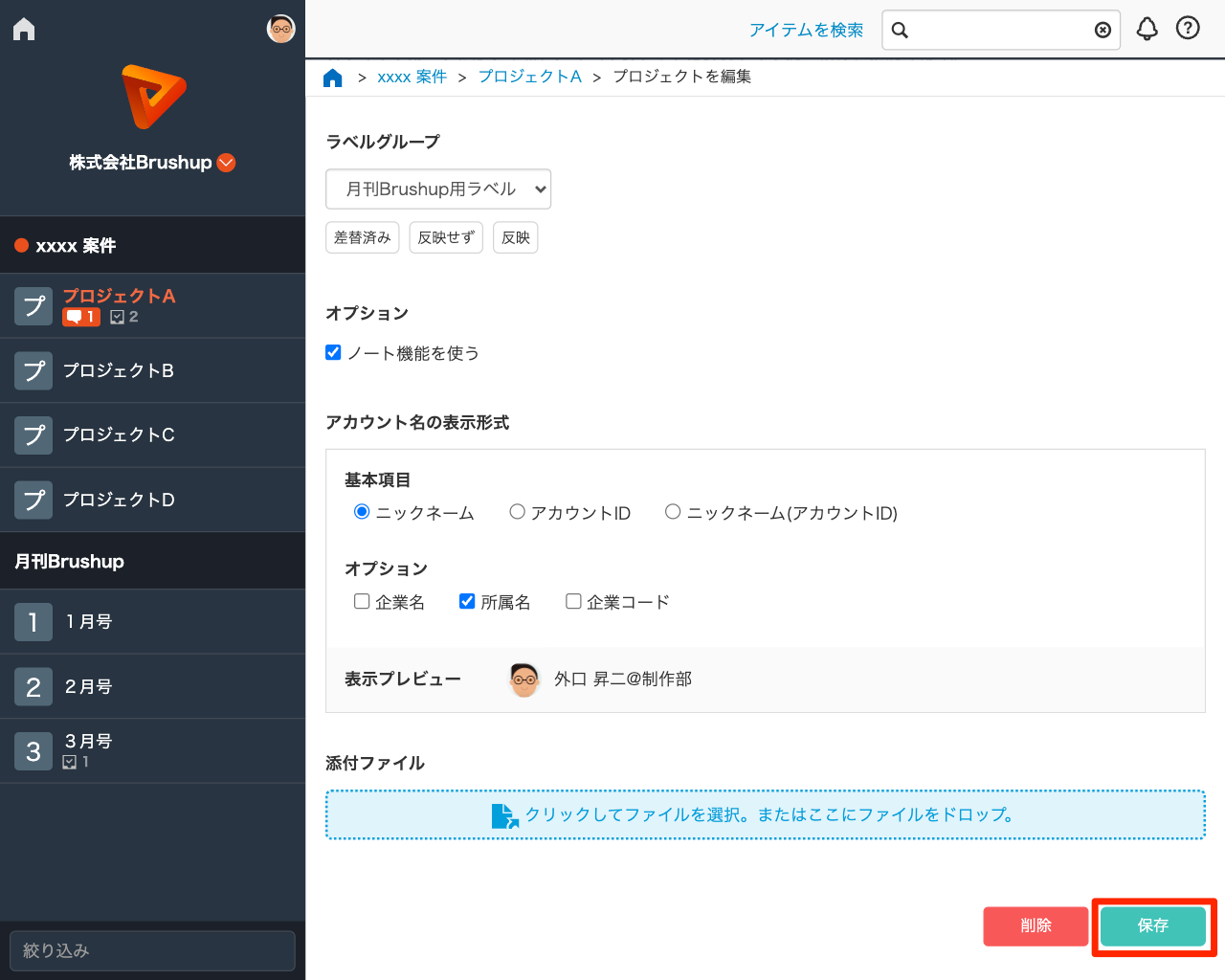Open notifications bell icon

(1147, 29)
